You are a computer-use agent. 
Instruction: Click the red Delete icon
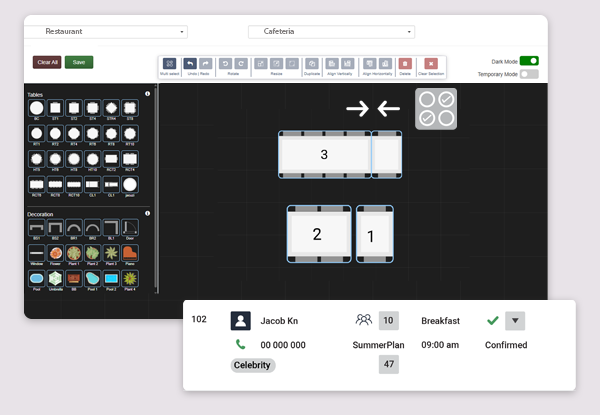click(x=405, y=63)
